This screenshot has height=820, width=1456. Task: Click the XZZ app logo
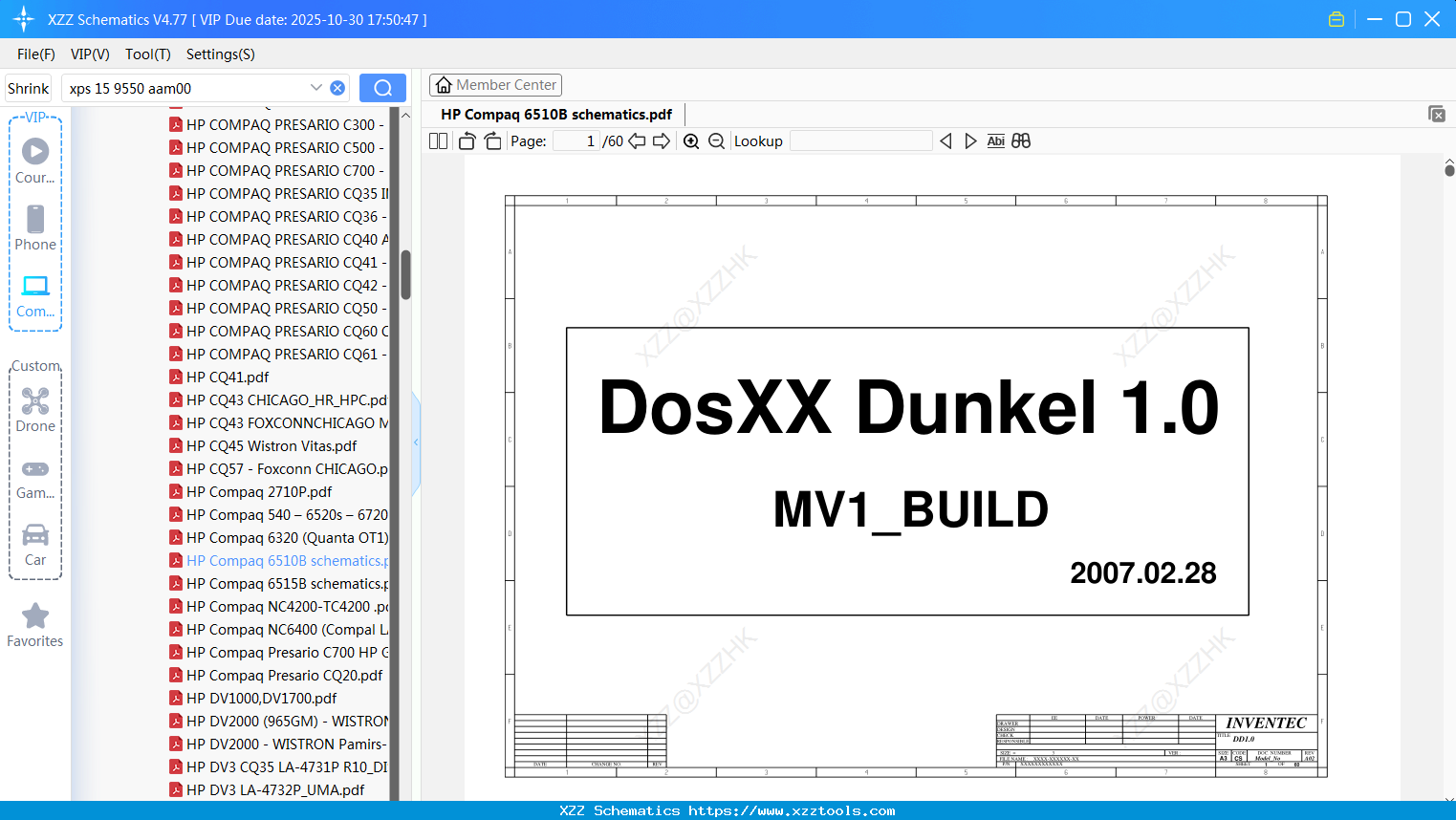23,19
